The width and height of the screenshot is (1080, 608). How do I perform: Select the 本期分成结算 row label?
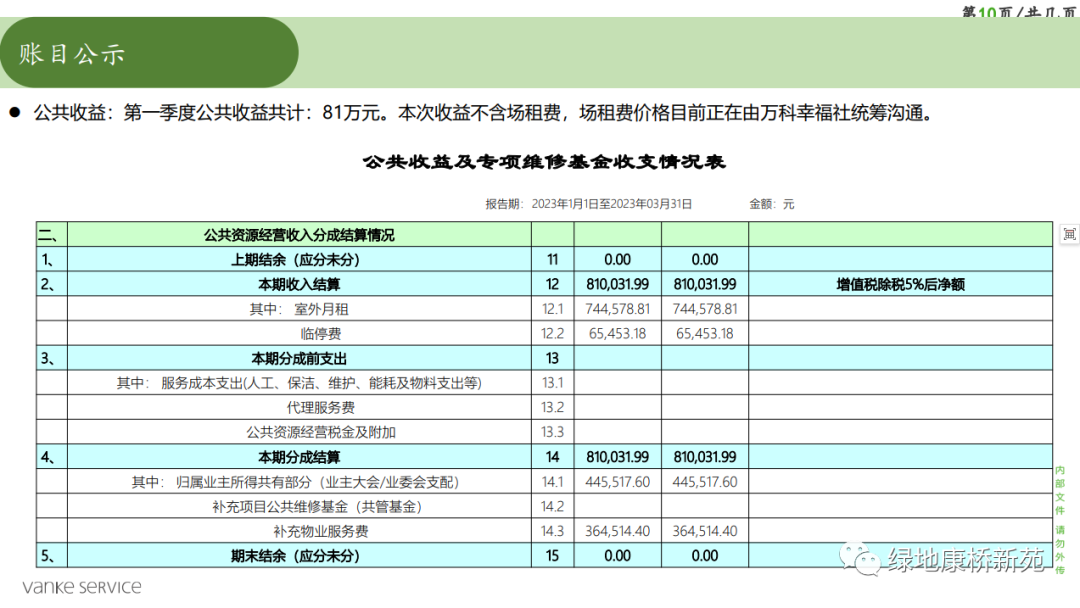(299, 457)
